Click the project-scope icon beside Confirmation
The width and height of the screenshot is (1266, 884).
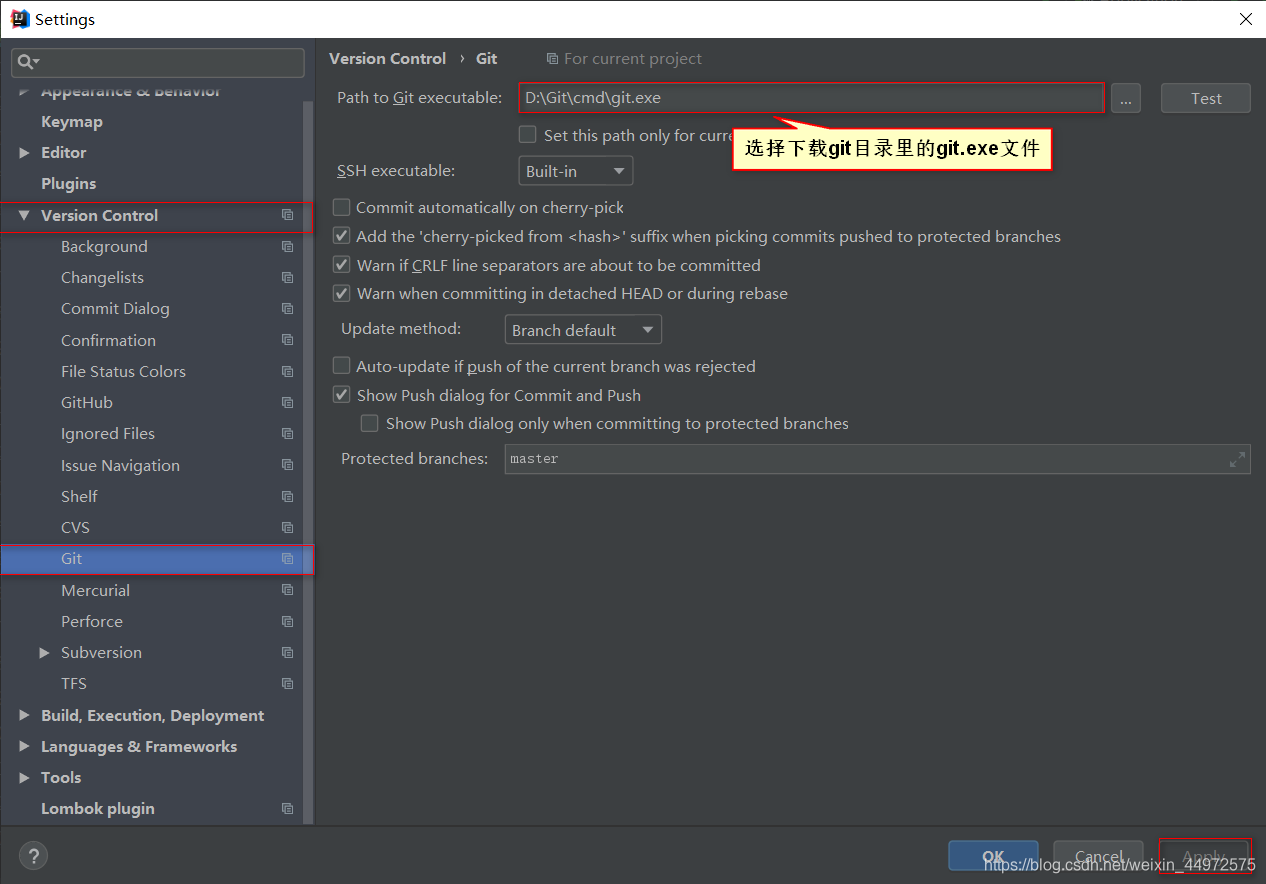tap(288, 340)
